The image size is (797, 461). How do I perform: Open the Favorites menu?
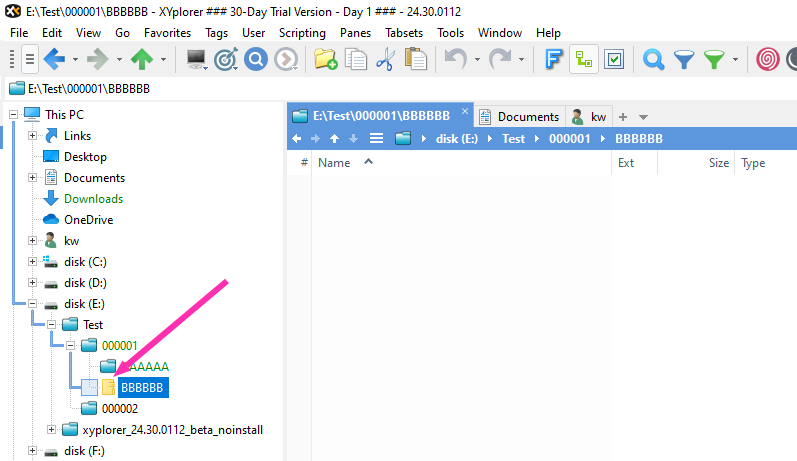pyautogui.click(x=167, y=33)
